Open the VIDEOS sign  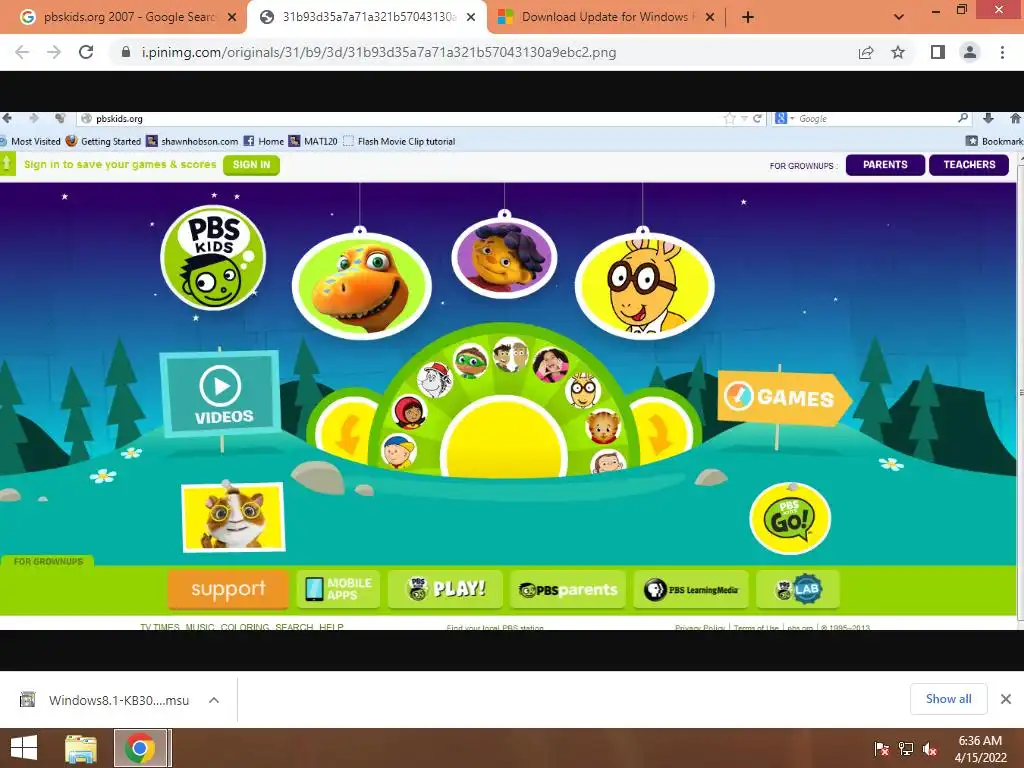click(221, 394)
